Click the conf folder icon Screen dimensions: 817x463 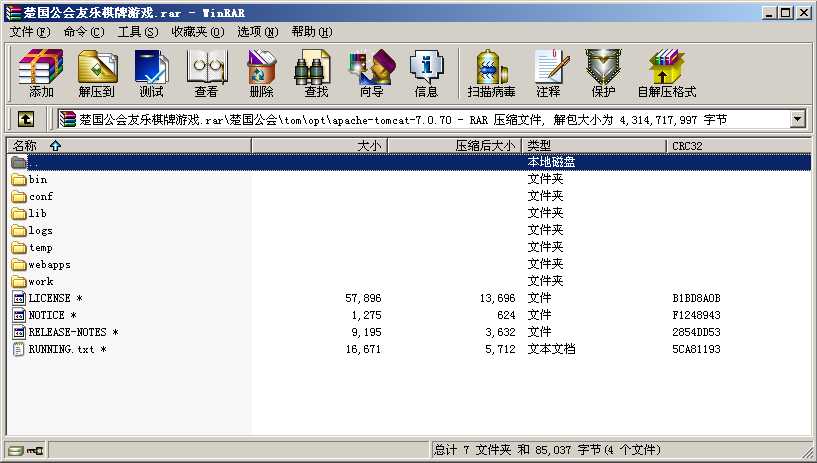(x=19, y=197)
